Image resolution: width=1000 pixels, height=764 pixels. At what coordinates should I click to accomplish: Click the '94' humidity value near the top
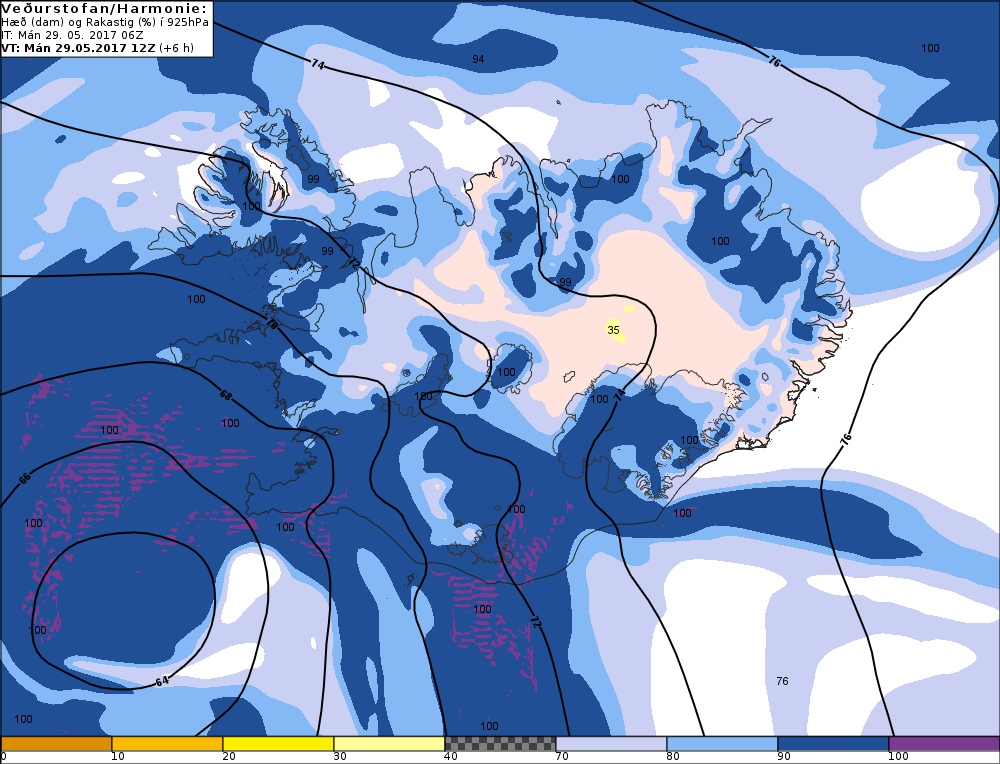(478, 59)
